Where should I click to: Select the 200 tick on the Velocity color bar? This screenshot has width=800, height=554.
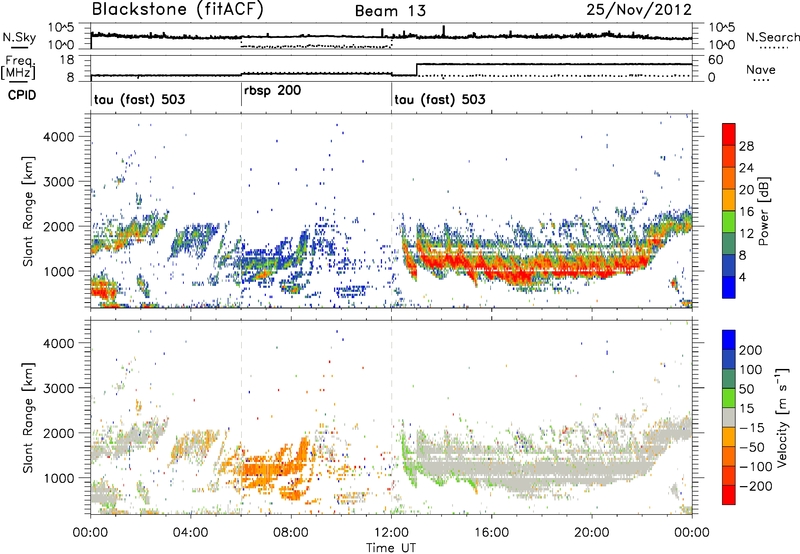point(751,350)
